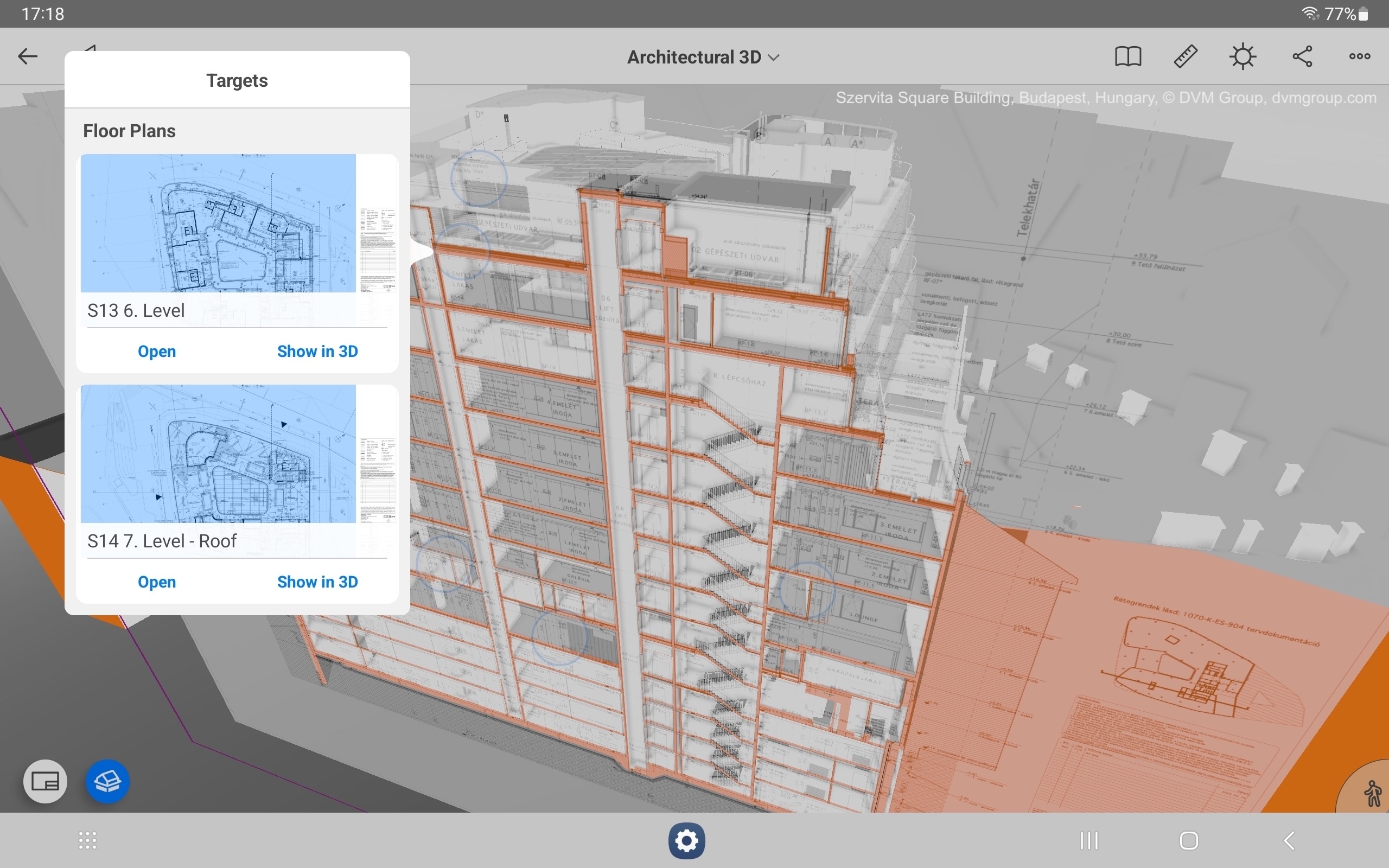Viewport: 1389px width, 868px height.
Task: Expand the Architectural 3D view dropdown
Action: (x=703, y=58)
